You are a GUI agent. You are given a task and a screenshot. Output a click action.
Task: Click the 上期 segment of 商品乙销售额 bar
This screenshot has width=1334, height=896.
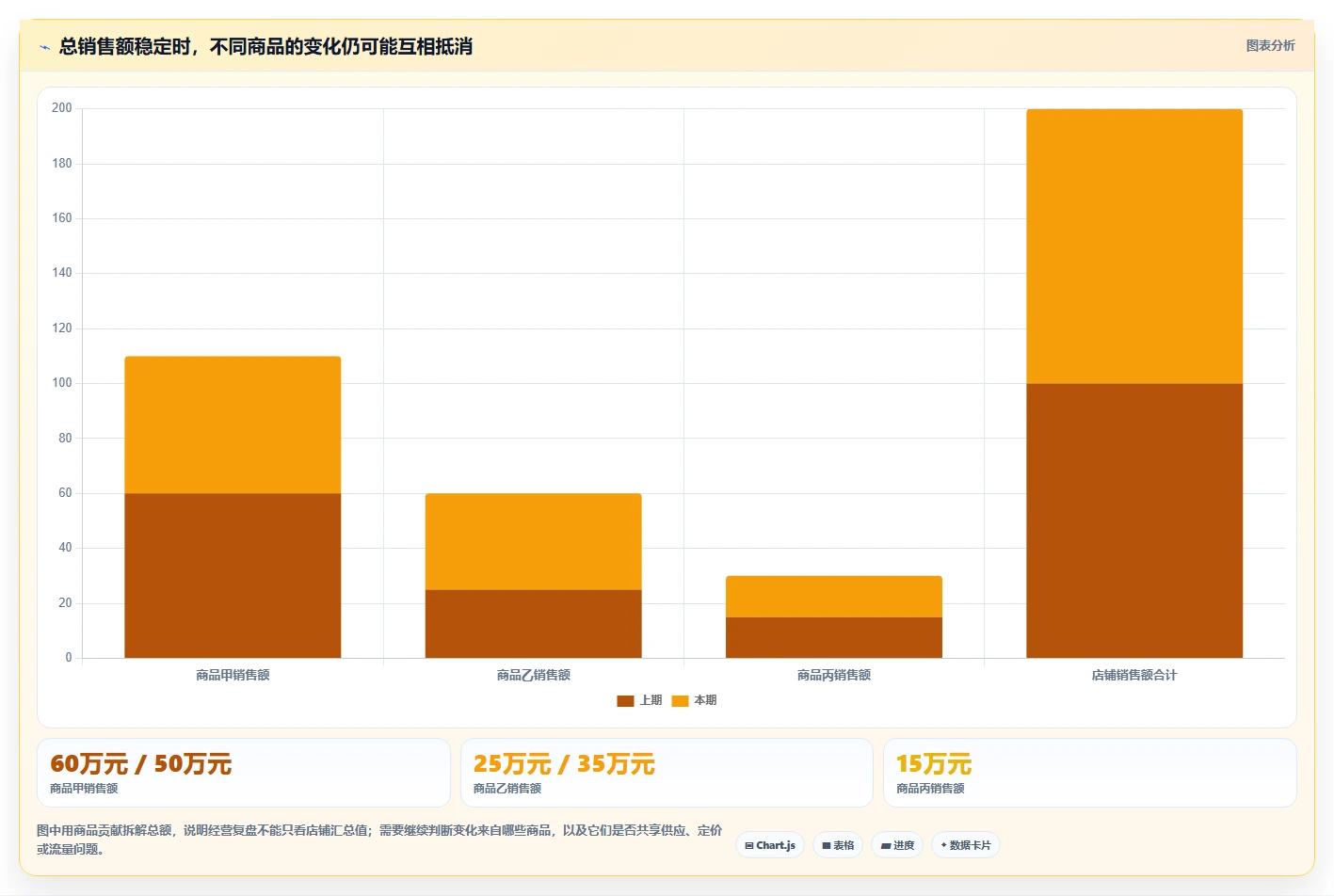[x=533, y=623]
